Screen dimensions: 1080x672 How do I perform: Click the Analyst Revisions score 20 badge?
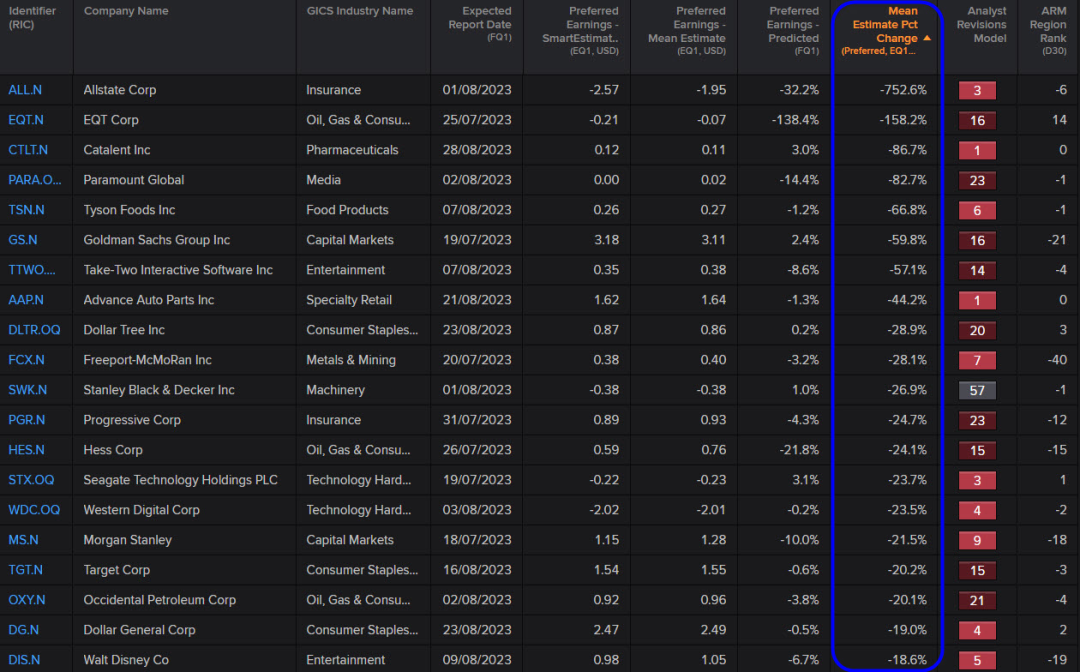(x=977, y=330)
